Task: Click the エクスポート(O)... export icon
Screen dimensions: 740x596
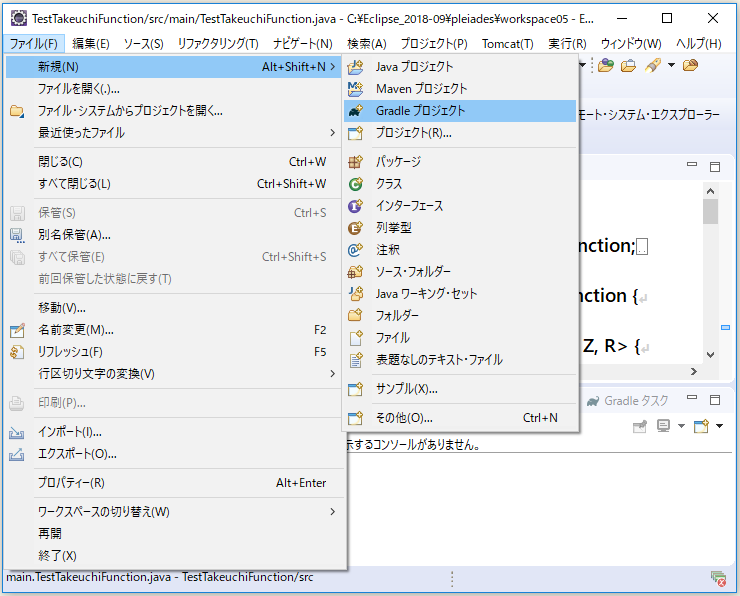Action: [17, 454]
